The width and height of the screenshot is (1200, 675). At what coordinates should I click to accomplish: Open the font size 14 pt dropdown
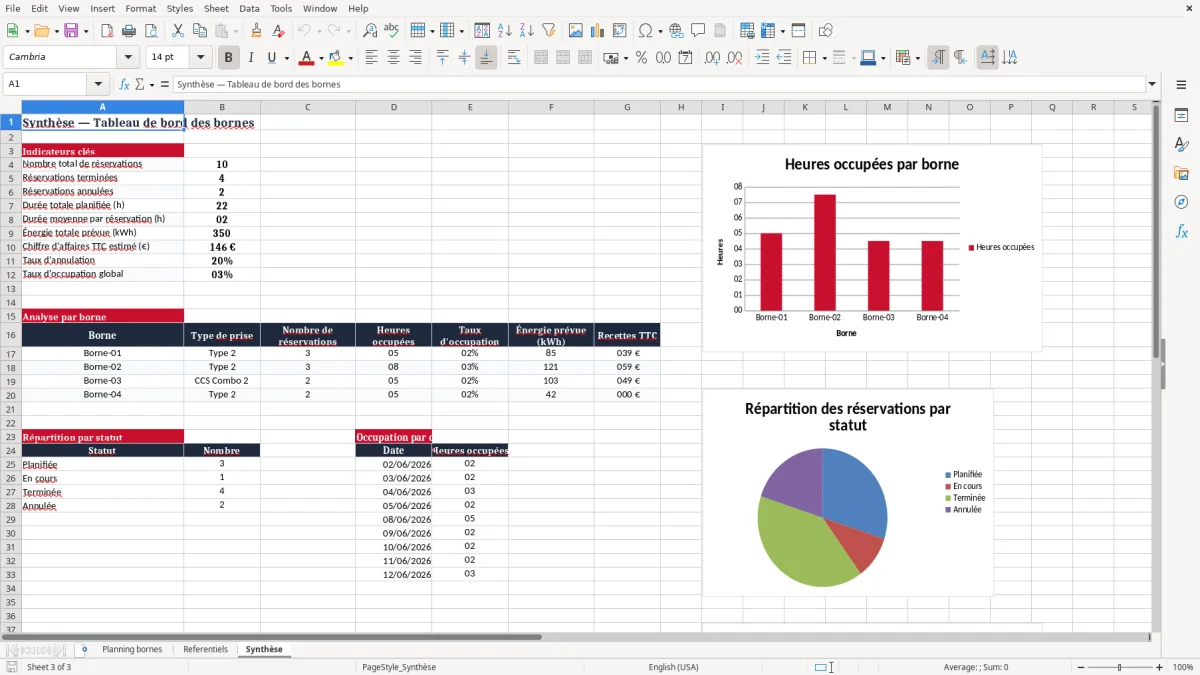pyautogui.click(x=201, y=58)
